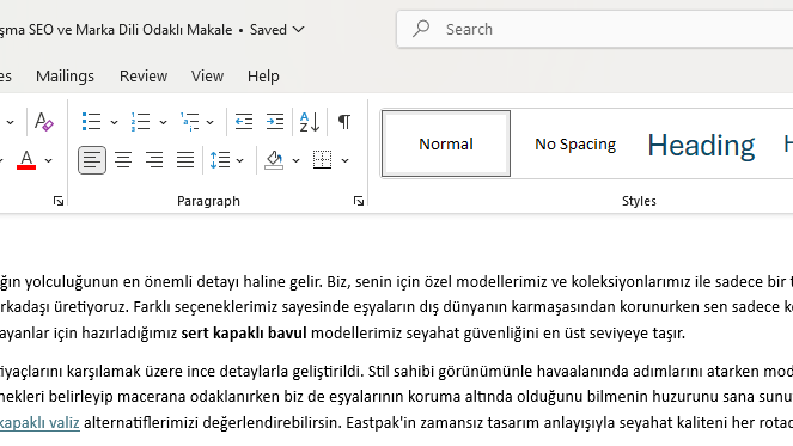
Task: Apply borders to selection
Action: (322, 160)
